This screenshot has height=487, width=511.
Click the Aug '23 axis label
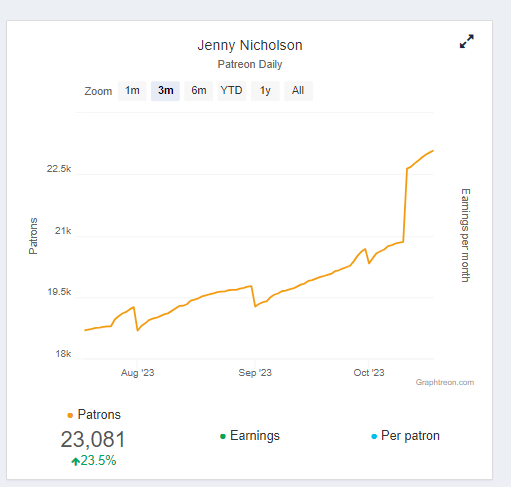(x=137, y=373)
